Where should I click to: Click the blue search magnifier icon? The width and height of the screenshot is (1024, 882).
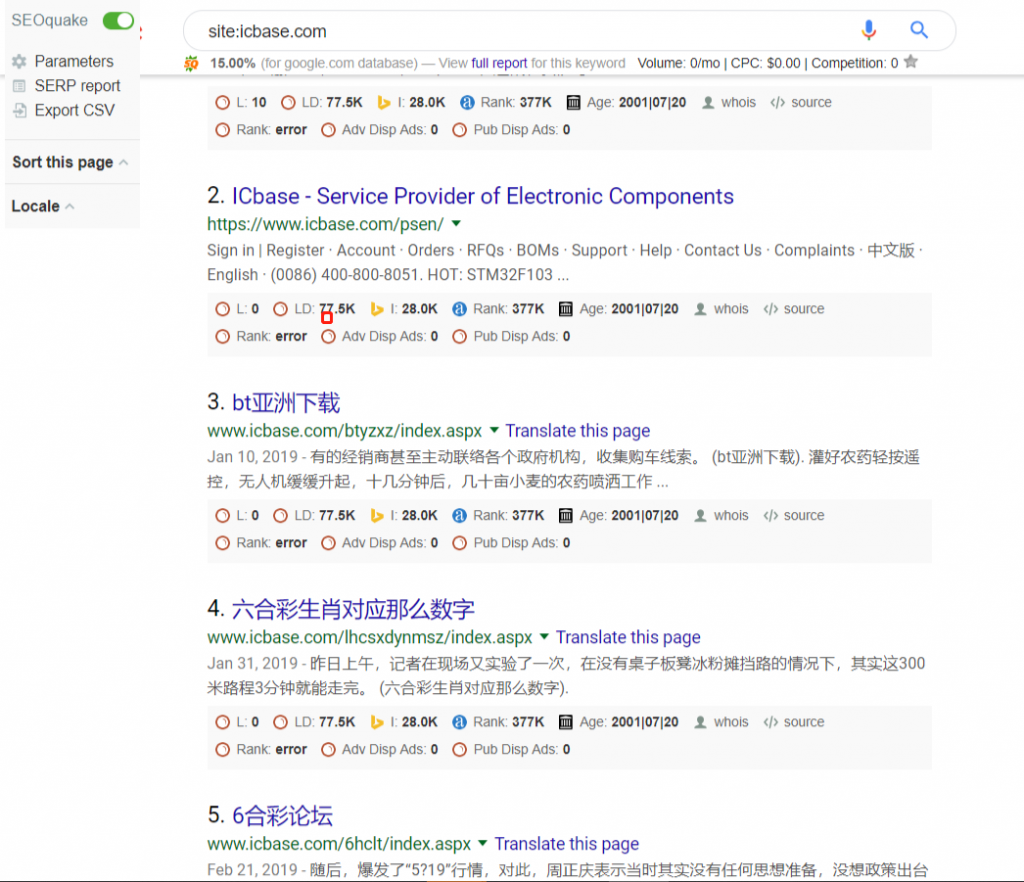click(x=918, y=31)
